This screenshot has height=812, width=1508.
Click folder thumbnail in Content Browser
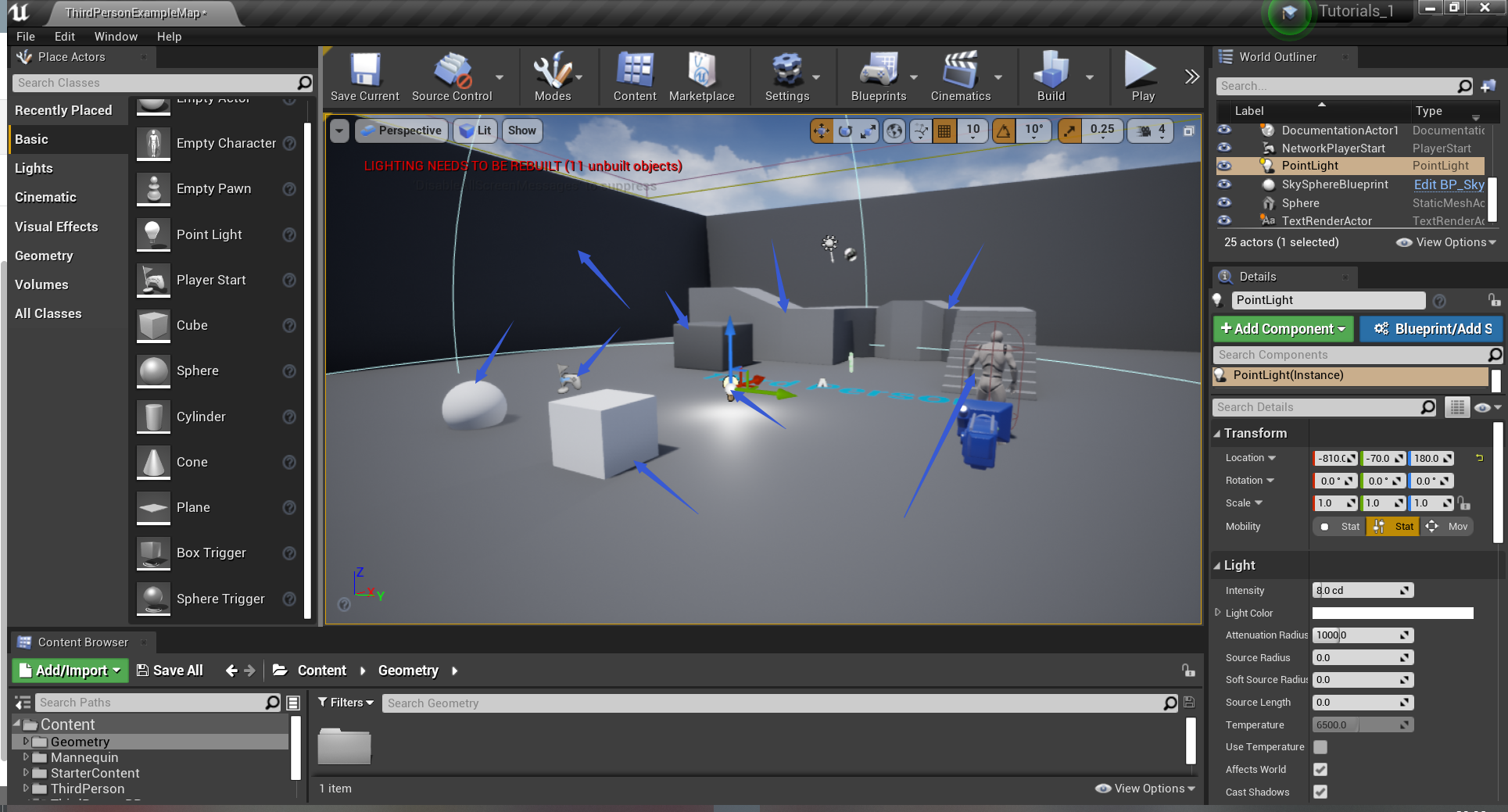click(x=344, y=746)
